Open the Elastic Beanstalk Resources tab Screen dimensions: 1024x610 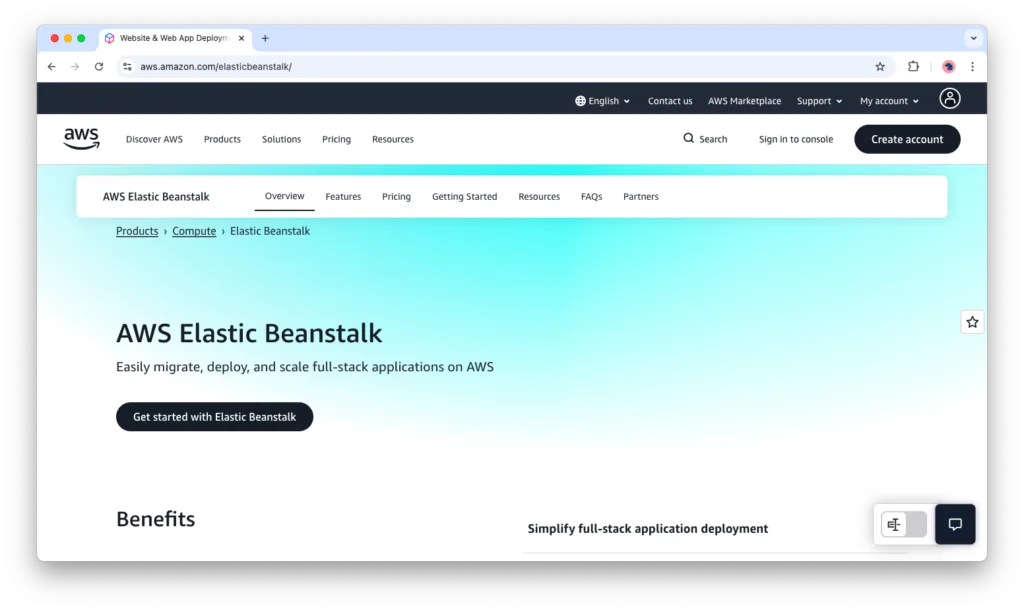(539, 197)
